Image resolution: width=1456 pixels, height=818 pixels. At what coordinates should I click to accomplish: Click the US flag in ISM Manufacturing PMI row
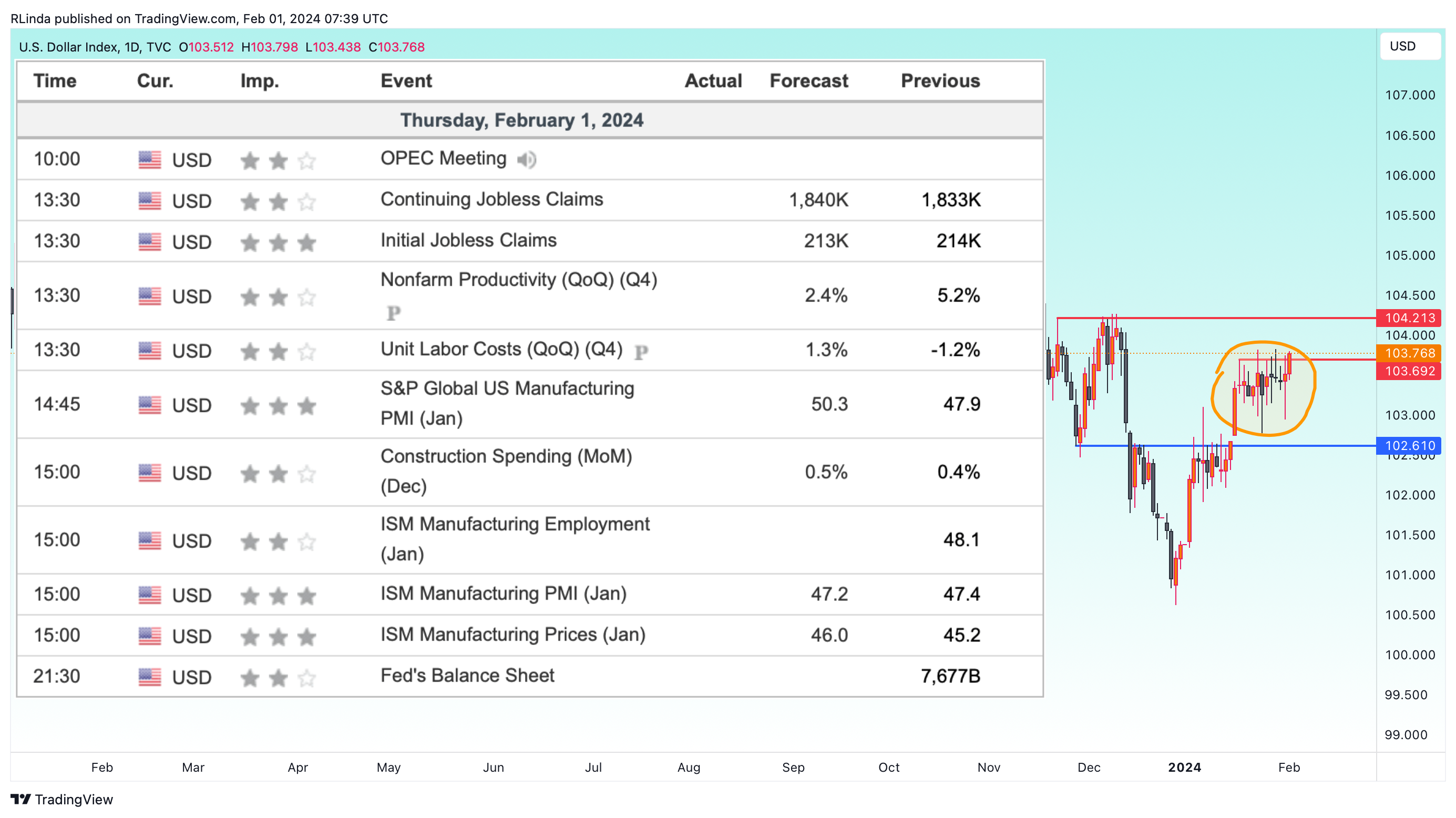coord(150,595)
